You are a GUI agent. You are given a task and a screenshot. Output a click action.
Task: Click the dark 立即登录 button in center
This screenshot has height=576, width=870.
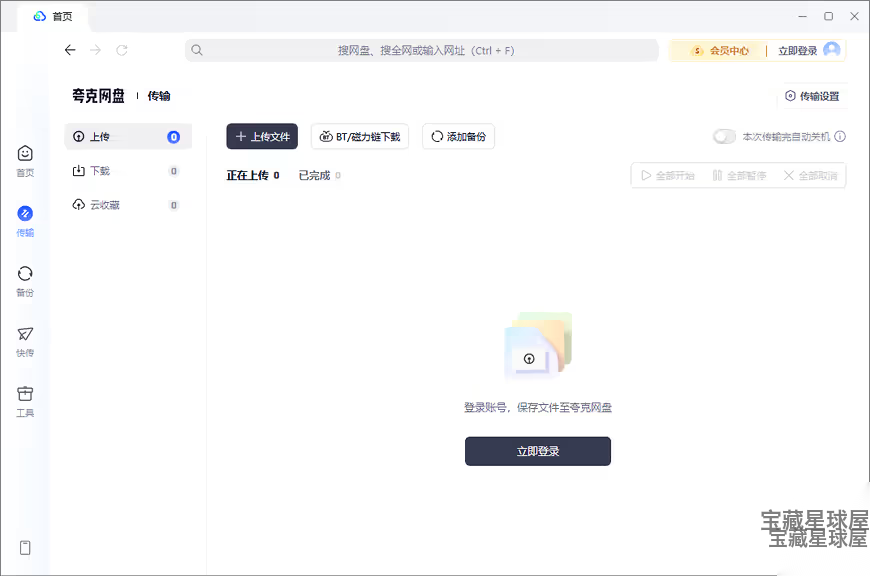pyautogui.click(x=538, y=451)
